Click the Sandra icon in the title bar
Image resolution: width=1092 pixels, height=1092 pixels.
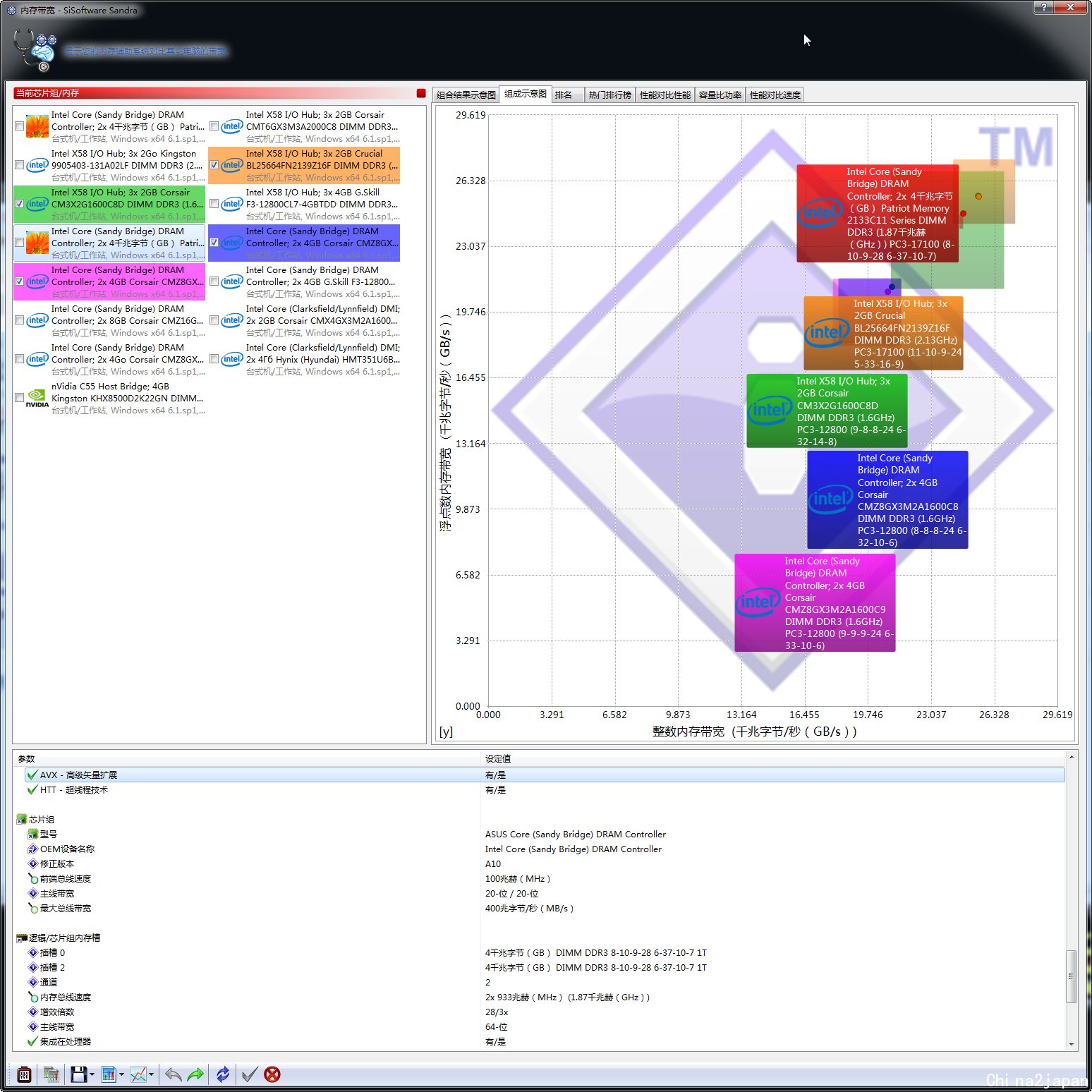11,10
